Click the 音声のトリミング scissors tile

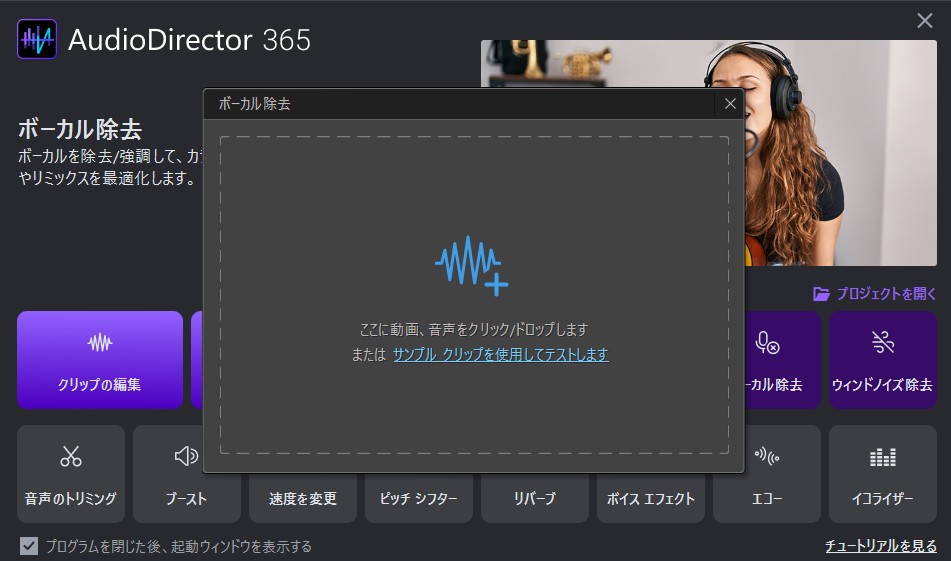point(71,474)
